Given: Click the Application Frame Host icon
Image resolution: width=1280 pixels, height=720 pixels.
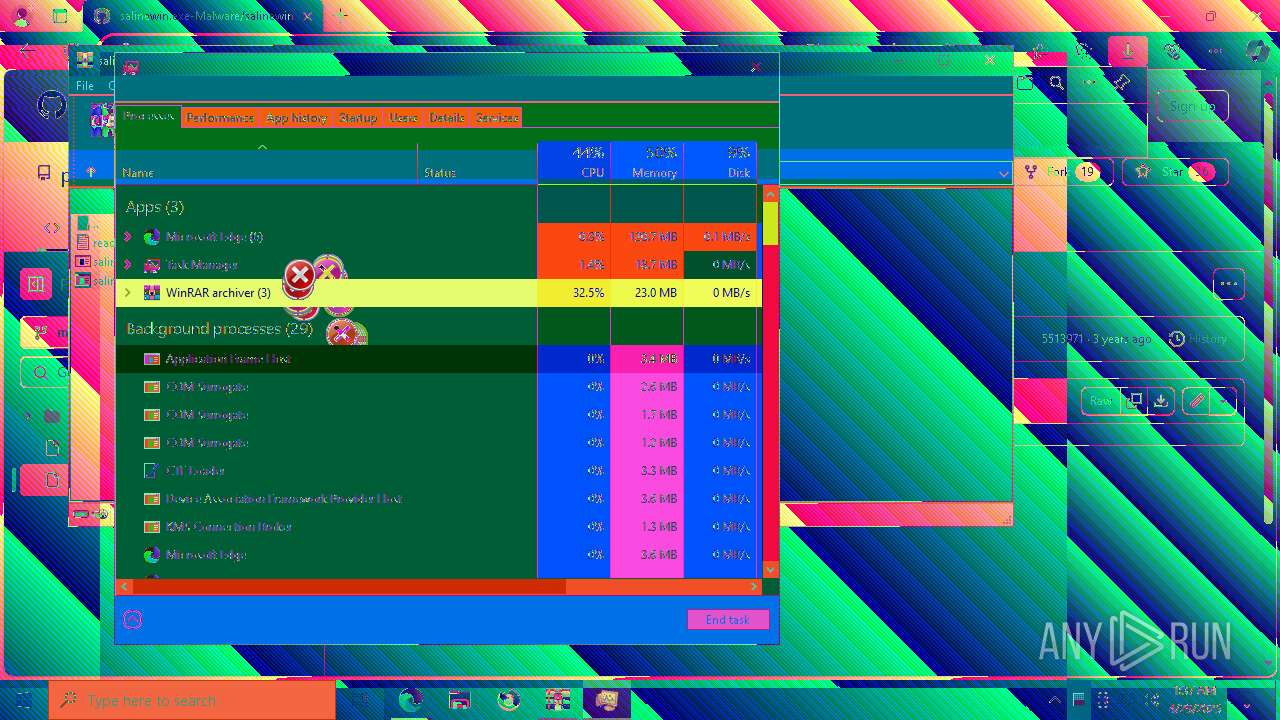Looking at the screenshot, I should click(x=152, y=359).
